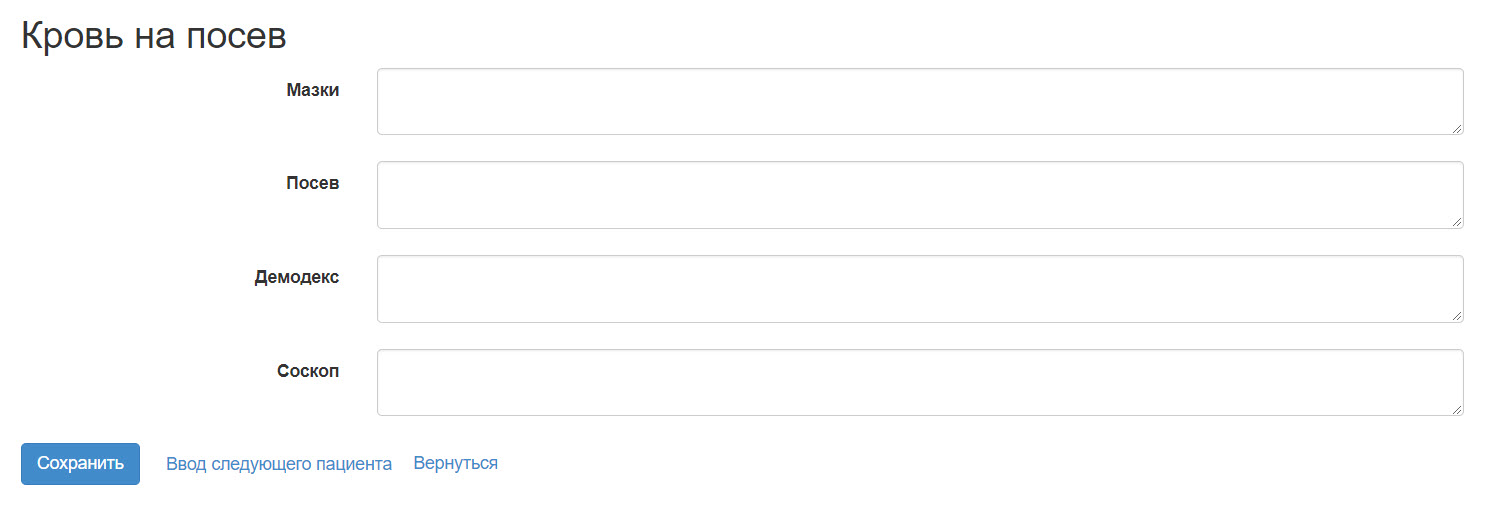
Task: Click the Демодекс field label
Action: [x=296, y=277]
